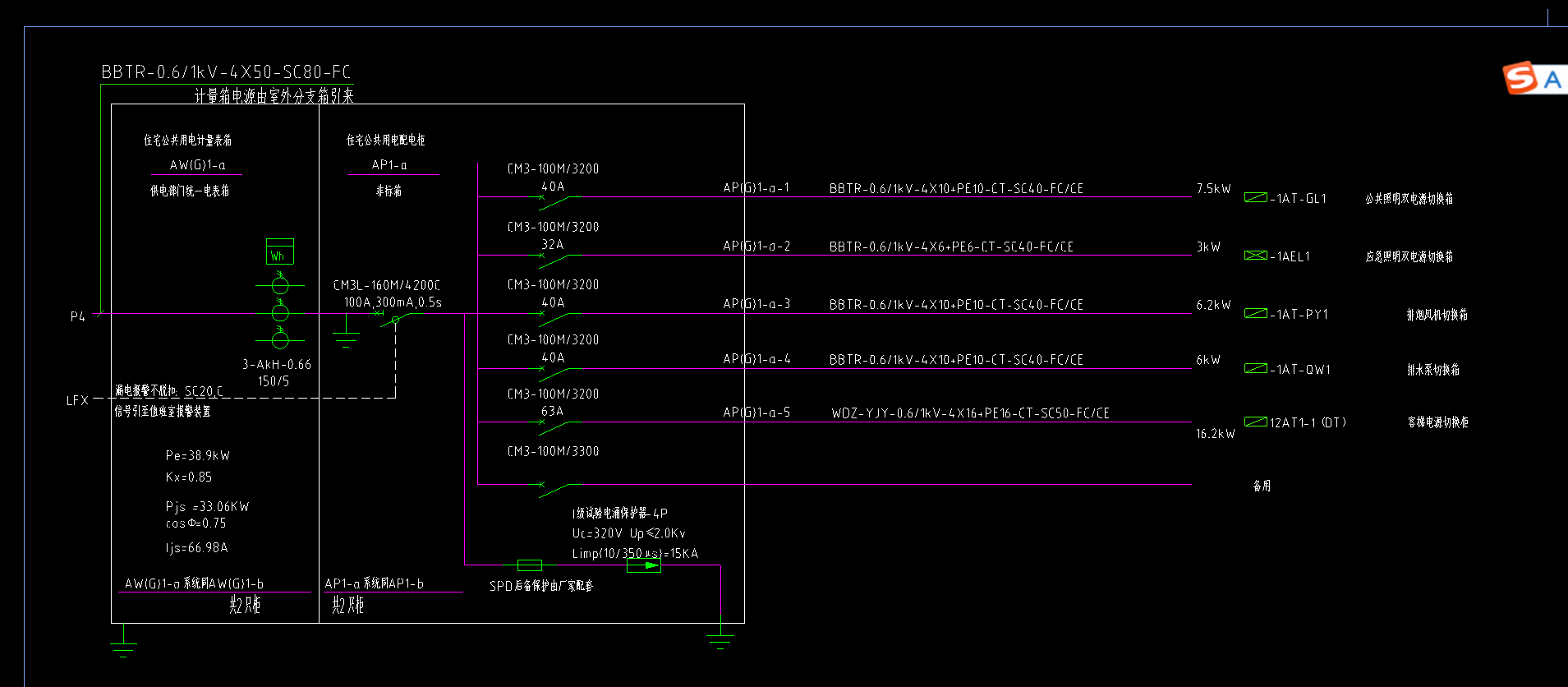Image resolution: width=1568 pixels, height=687 pixels.
Task: Click the 3kW load value
Action: (x=1208, y=247)
